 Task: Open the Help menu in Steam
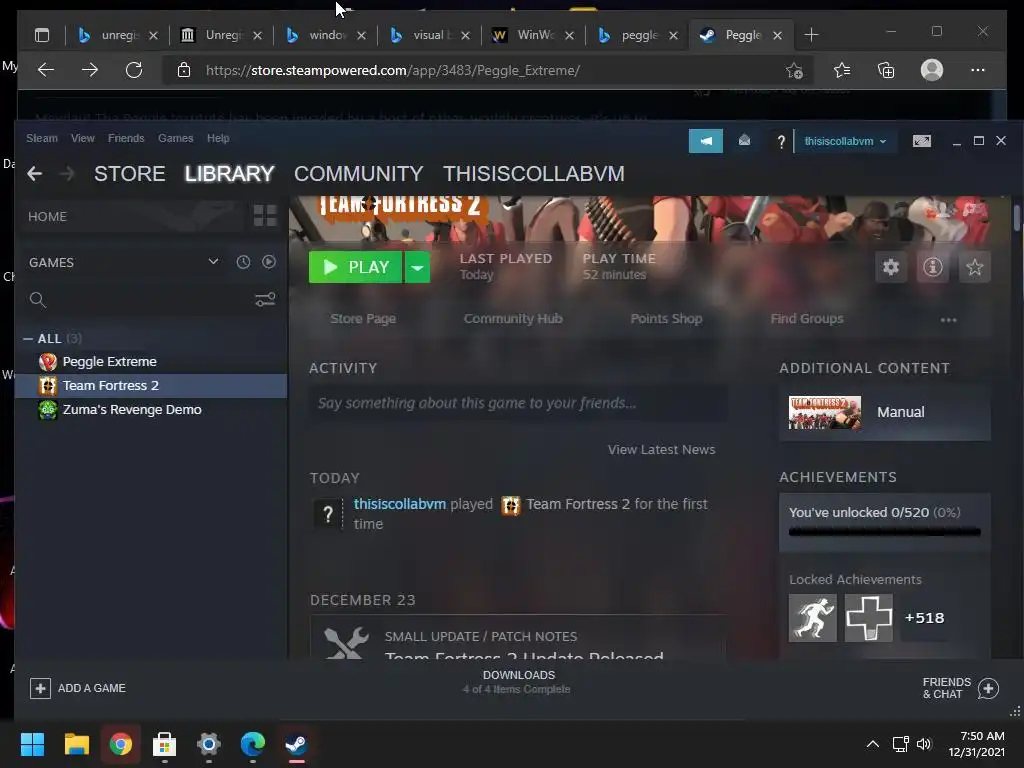point(218,138)
